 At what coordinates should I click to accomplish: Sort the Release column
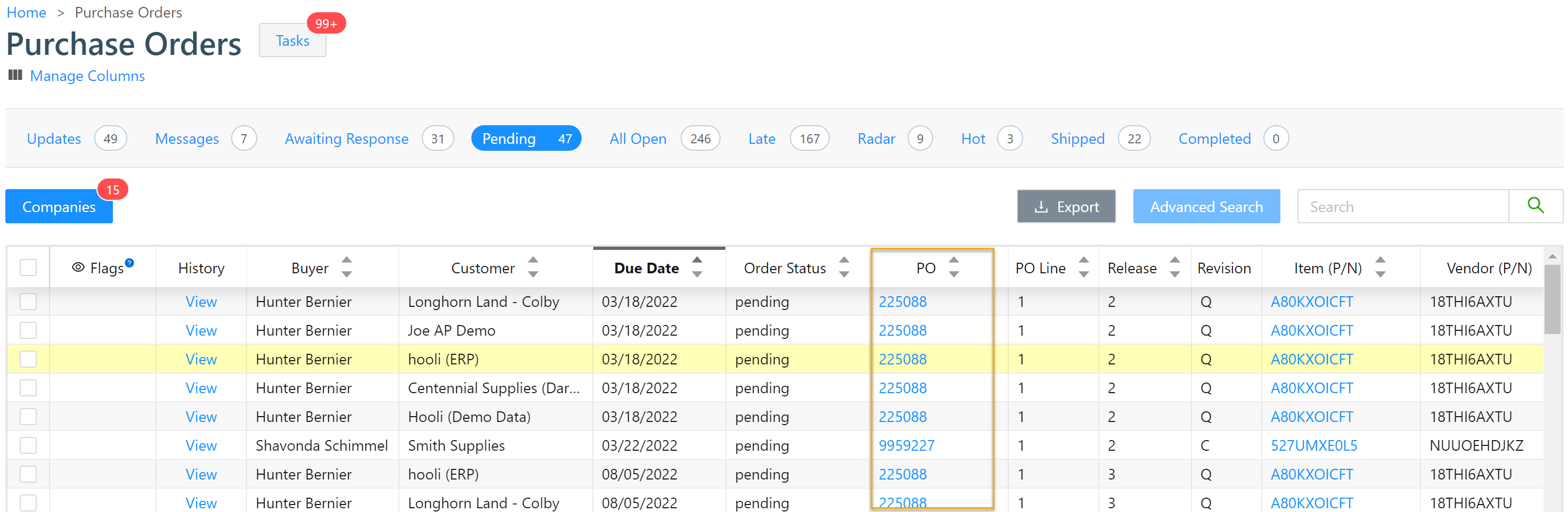(1175, 267)
